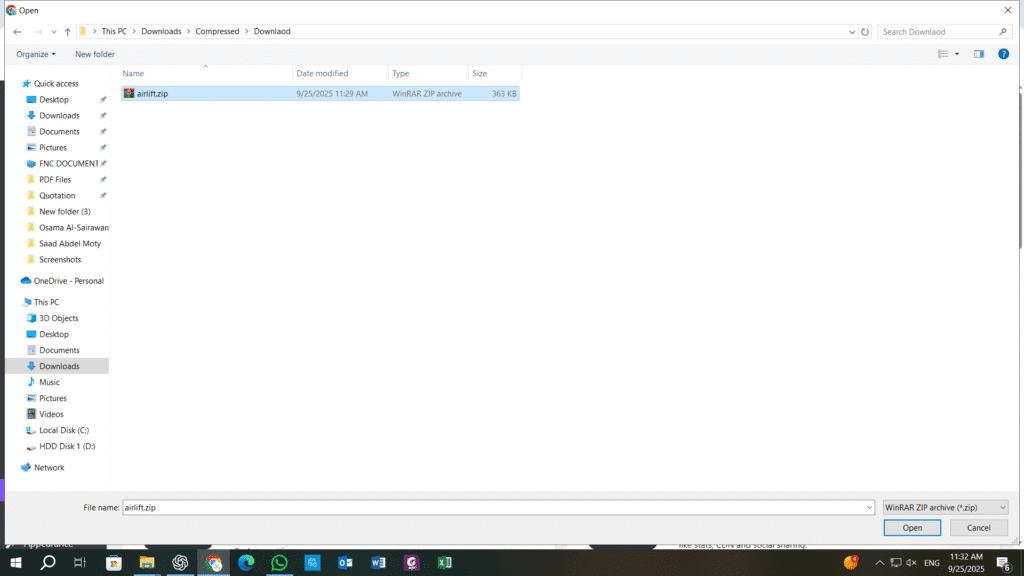Click the Open button
This screenshot has height=576, width=1024.
(912, 528)
